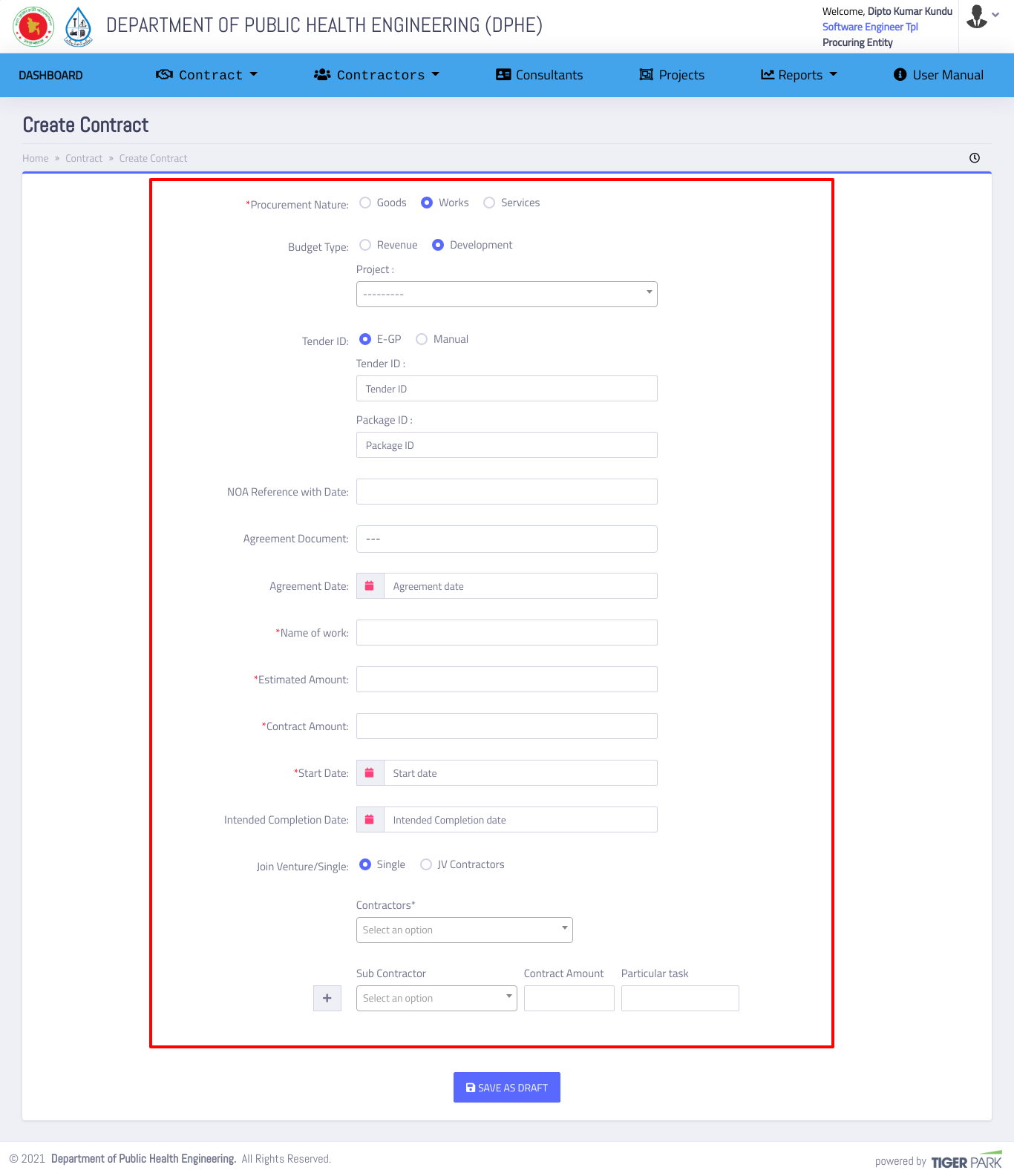Open Intended Completion Date calendar icon
The height and width of the screenshot is (1176, 1014).
(x=370, y=820)
